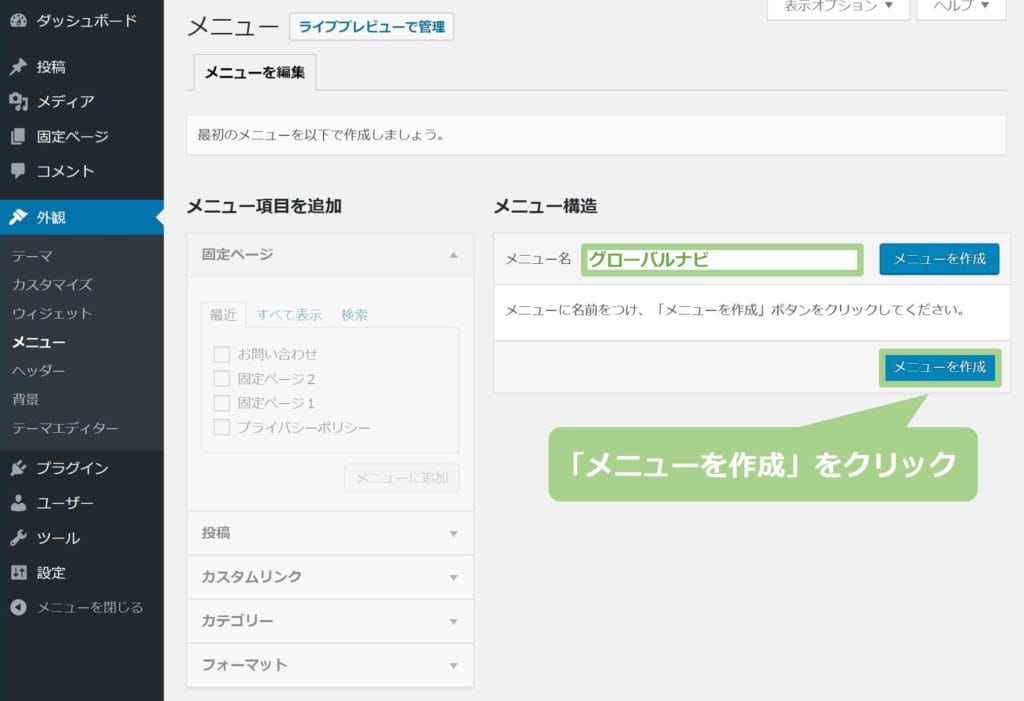Enable the プライバシーポリシー checkbox
This screenshot has height=701, width=1024.
click(222, 428)
